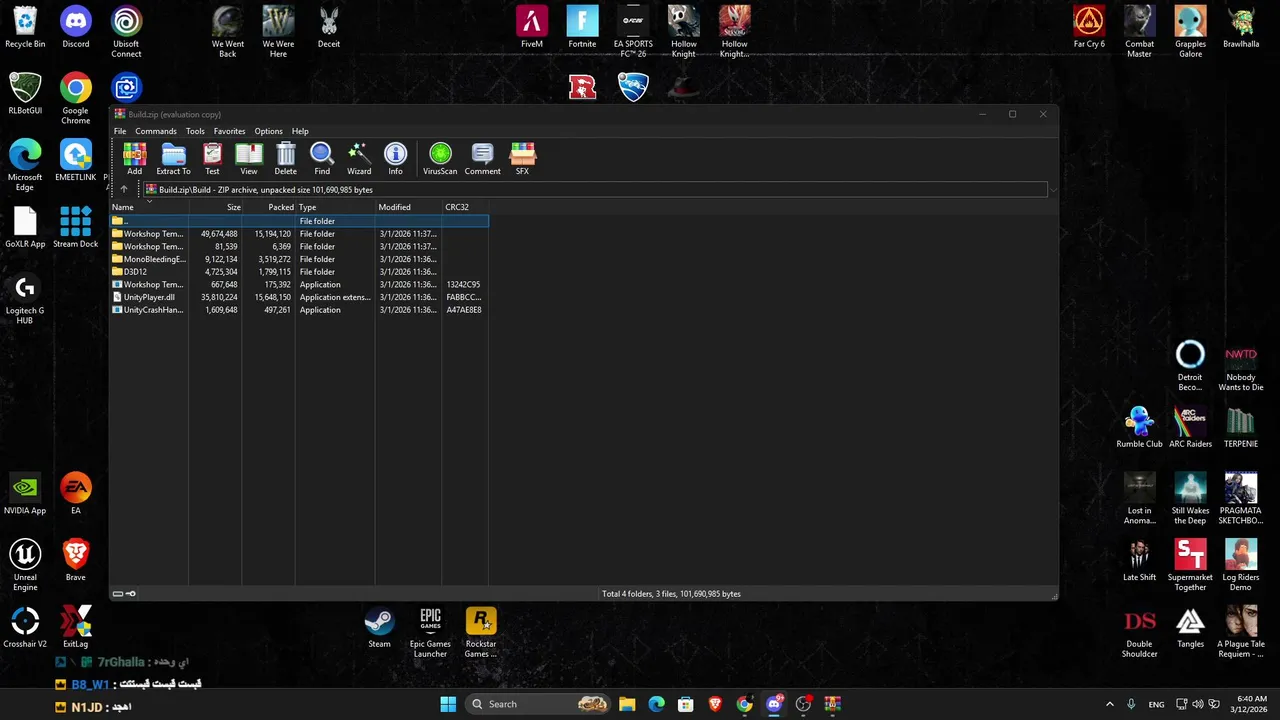Open the Options menu
This screenshot has height=720, width=1280.
[x=268, y=131]
